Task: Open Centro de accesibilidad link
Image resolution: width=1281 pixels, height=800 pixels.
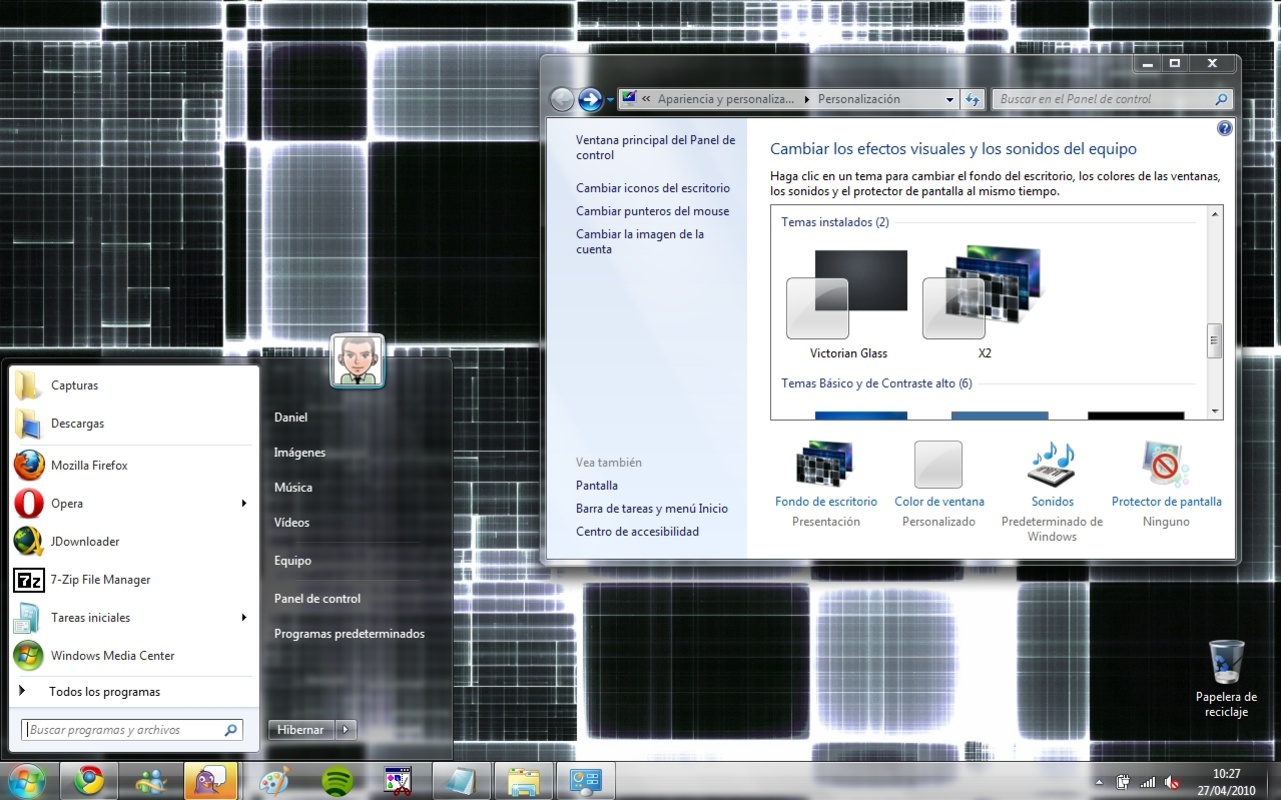Action: tap(637, 531)
